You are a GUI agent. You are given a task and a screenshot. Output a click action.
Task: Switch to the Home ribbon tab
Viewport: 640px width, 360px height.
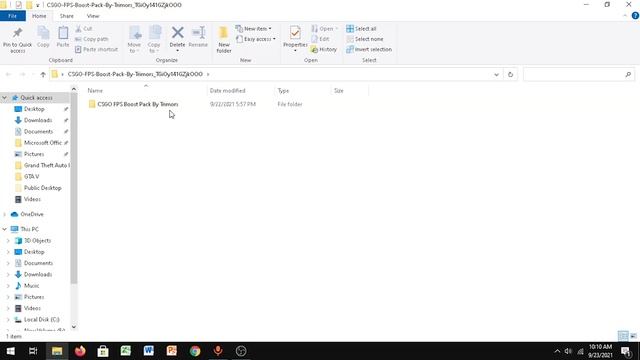[39, 16]
